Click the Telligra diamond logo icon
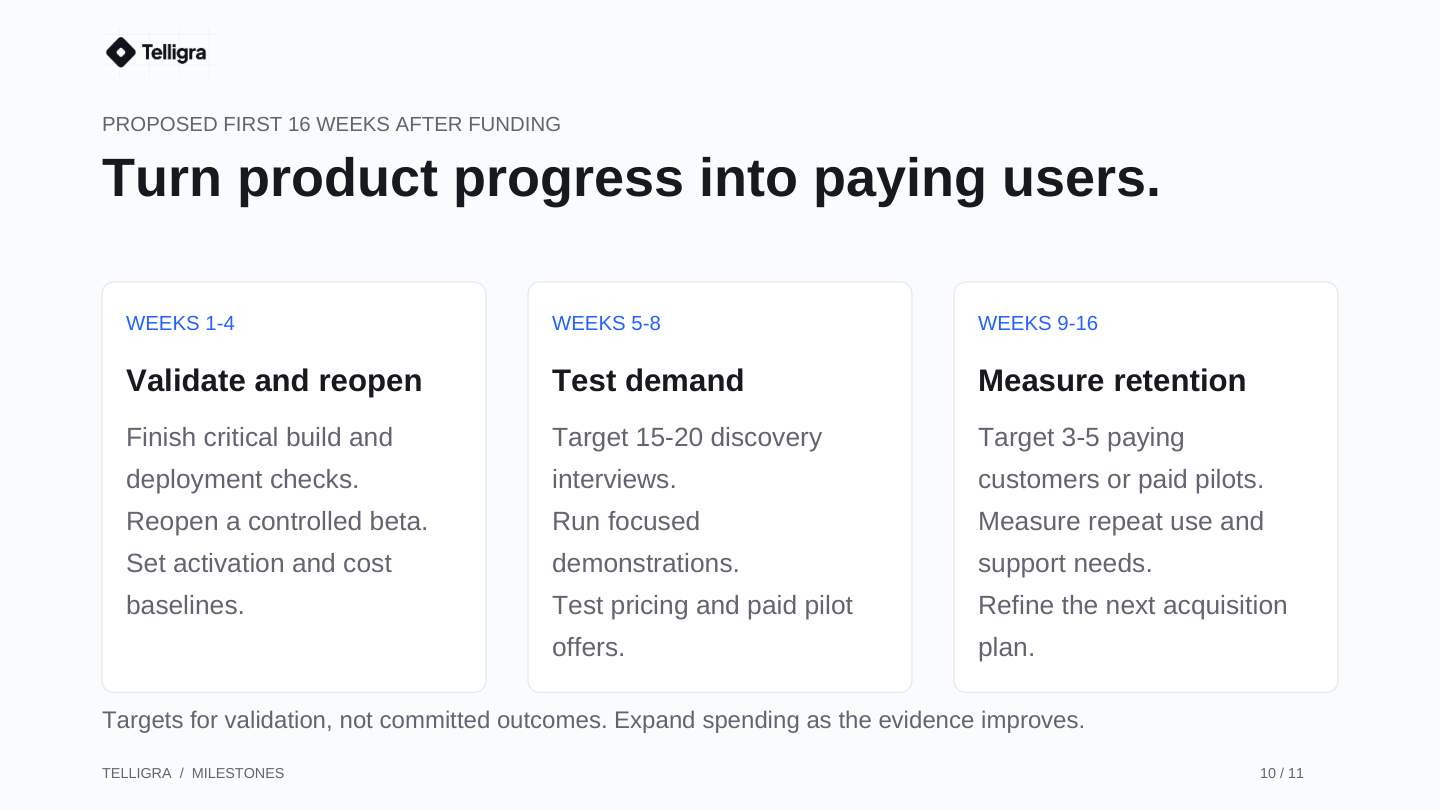 pos(120,52)
